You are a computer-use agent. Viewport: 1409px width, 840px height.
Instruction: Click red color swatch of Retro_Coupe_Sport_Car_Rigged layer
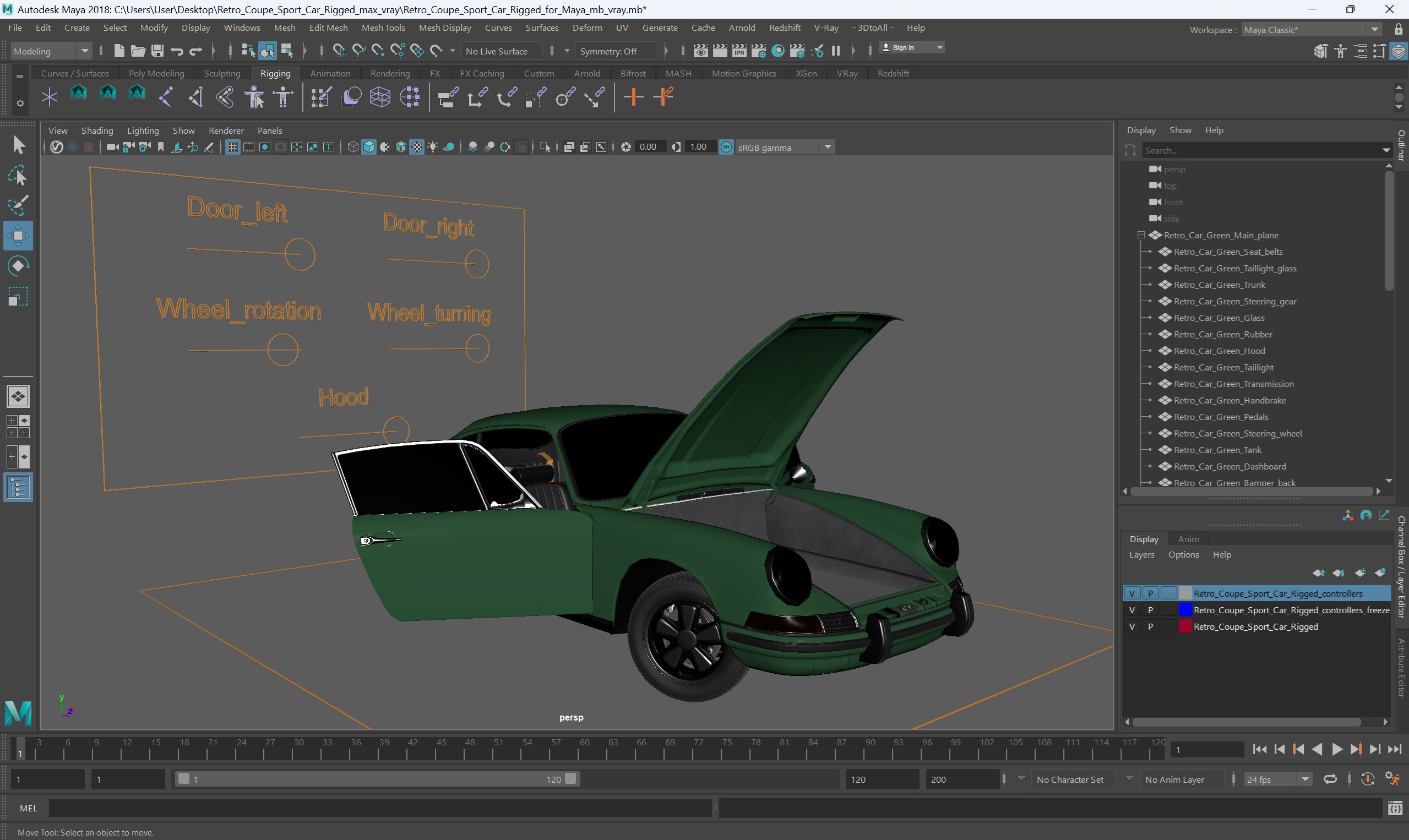[x=1185, y=626]
